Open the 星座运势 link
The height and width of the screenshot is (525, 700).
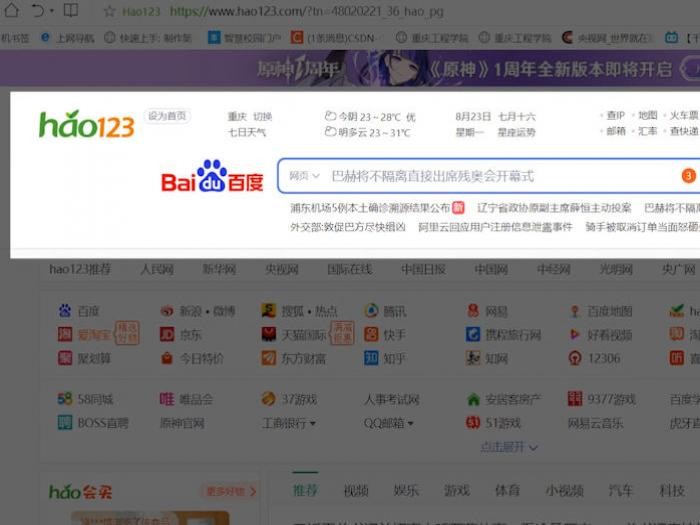point(517,132)
